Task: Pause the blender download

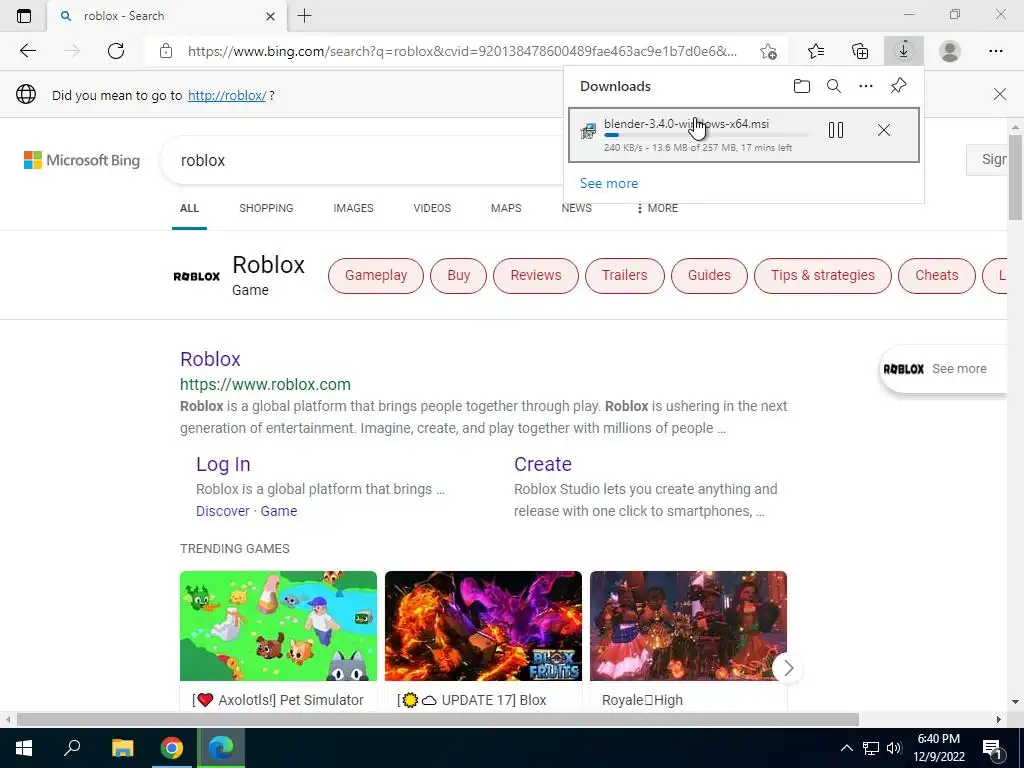Action: [836, 130]
